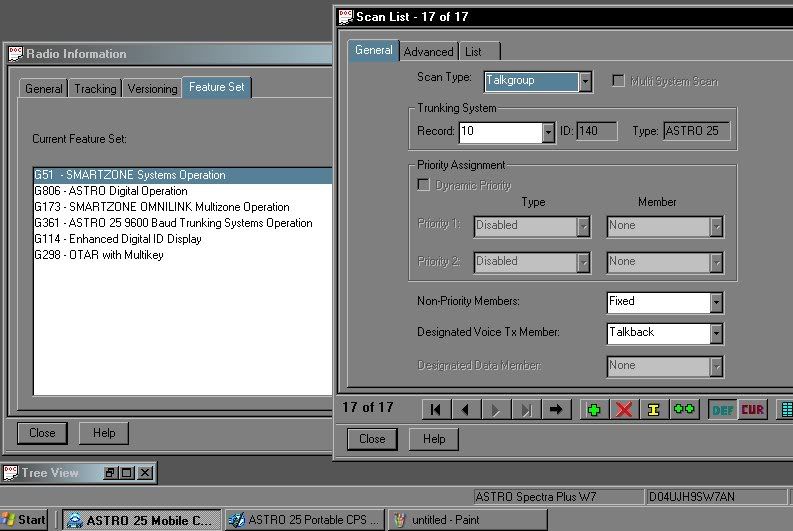Open Priority 2 Type dropdown
Viewport: 793px width, 531px height.
[583, 262]
